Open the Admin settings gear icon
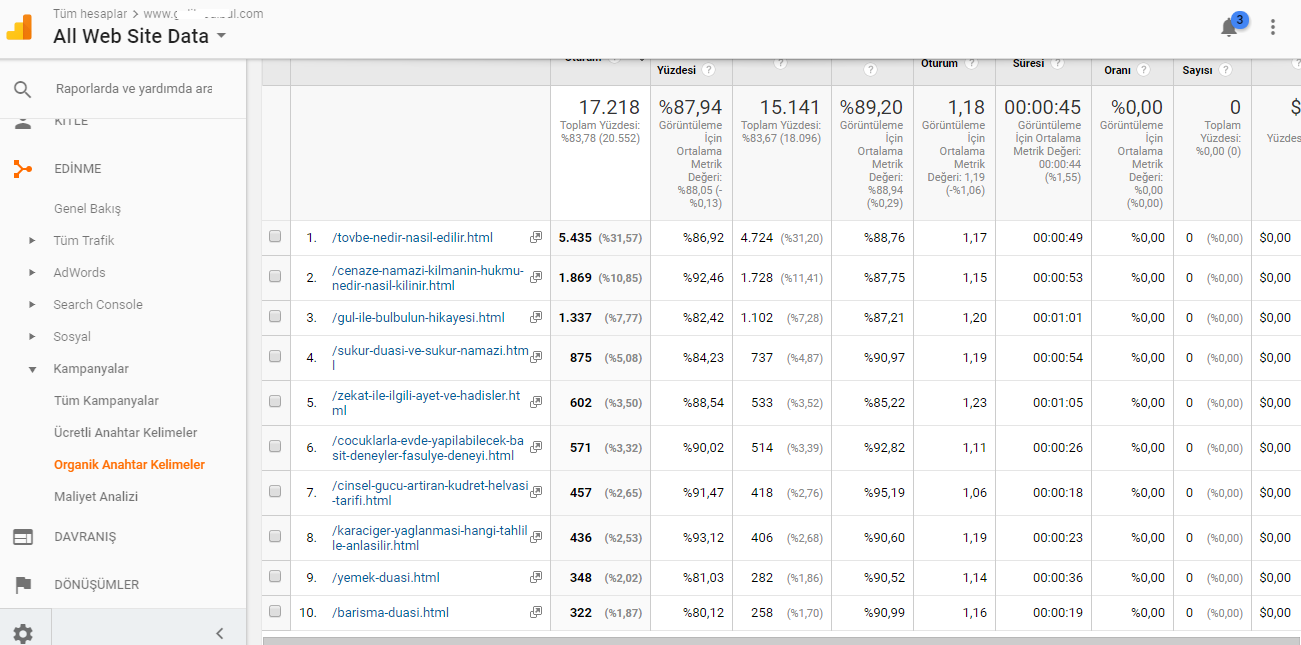This screenshot has height=645, width=1301. (x=22, y=633)
